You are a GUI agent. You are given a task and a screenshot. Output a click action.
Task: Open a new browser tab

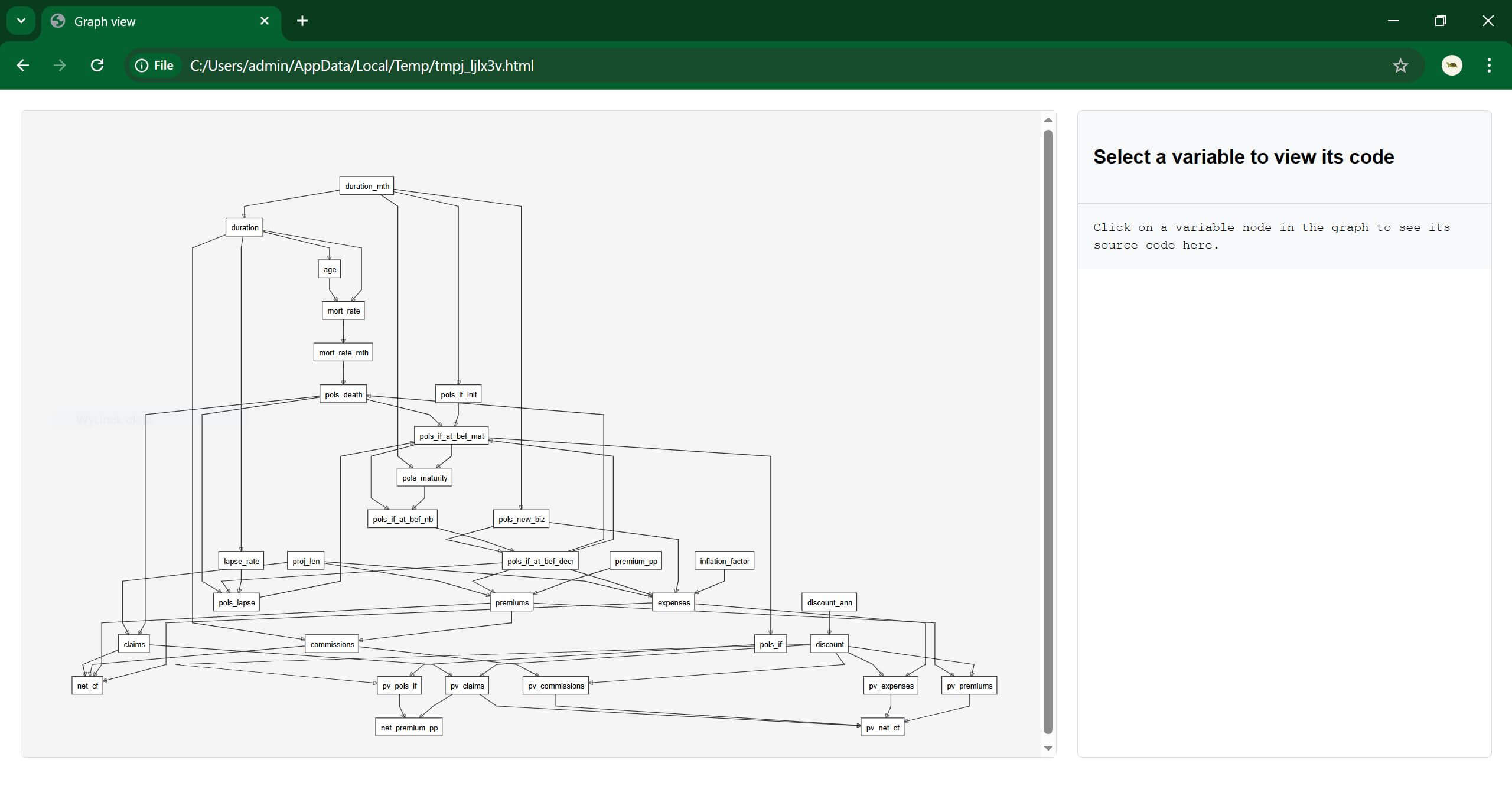coord(302,21)
